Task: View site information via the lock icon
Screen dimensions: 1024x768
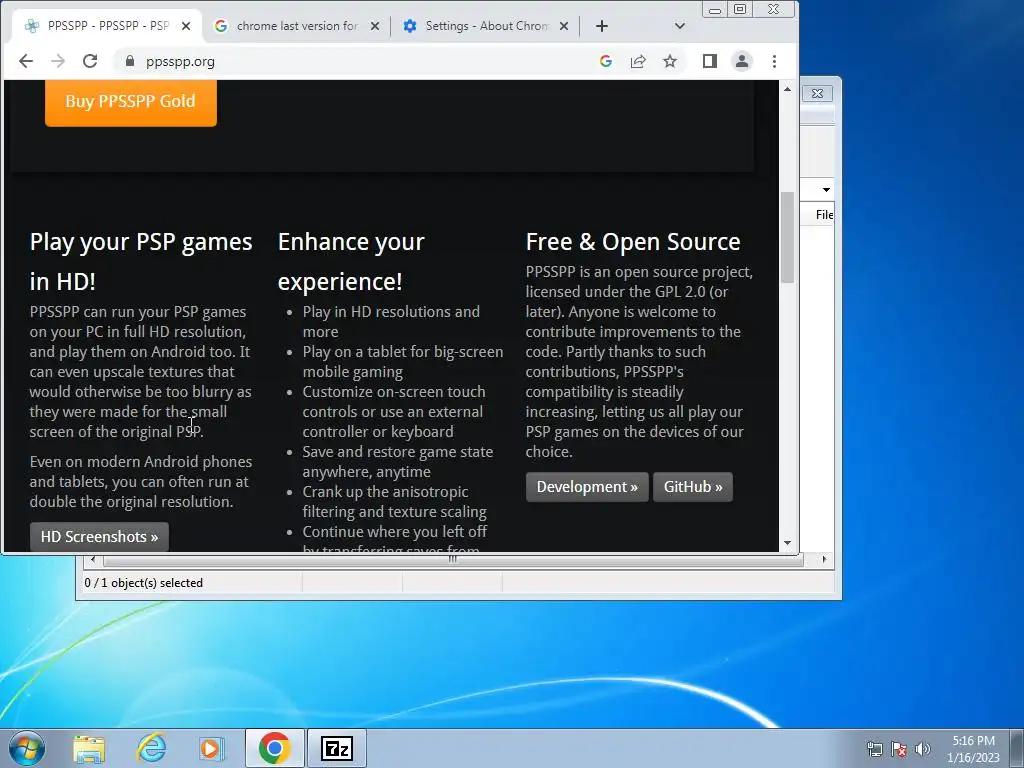Action: tap(130, 61)
